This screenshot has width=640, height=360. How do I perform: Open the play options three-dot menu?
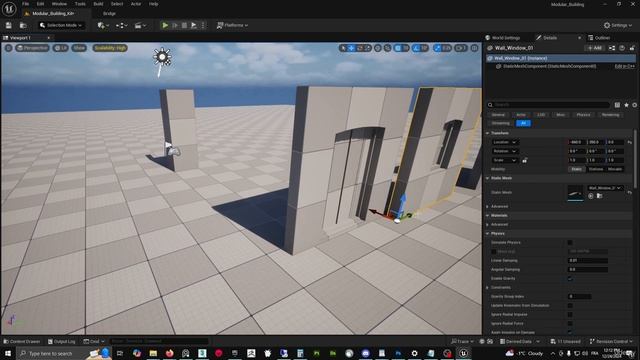pos(203,25)
